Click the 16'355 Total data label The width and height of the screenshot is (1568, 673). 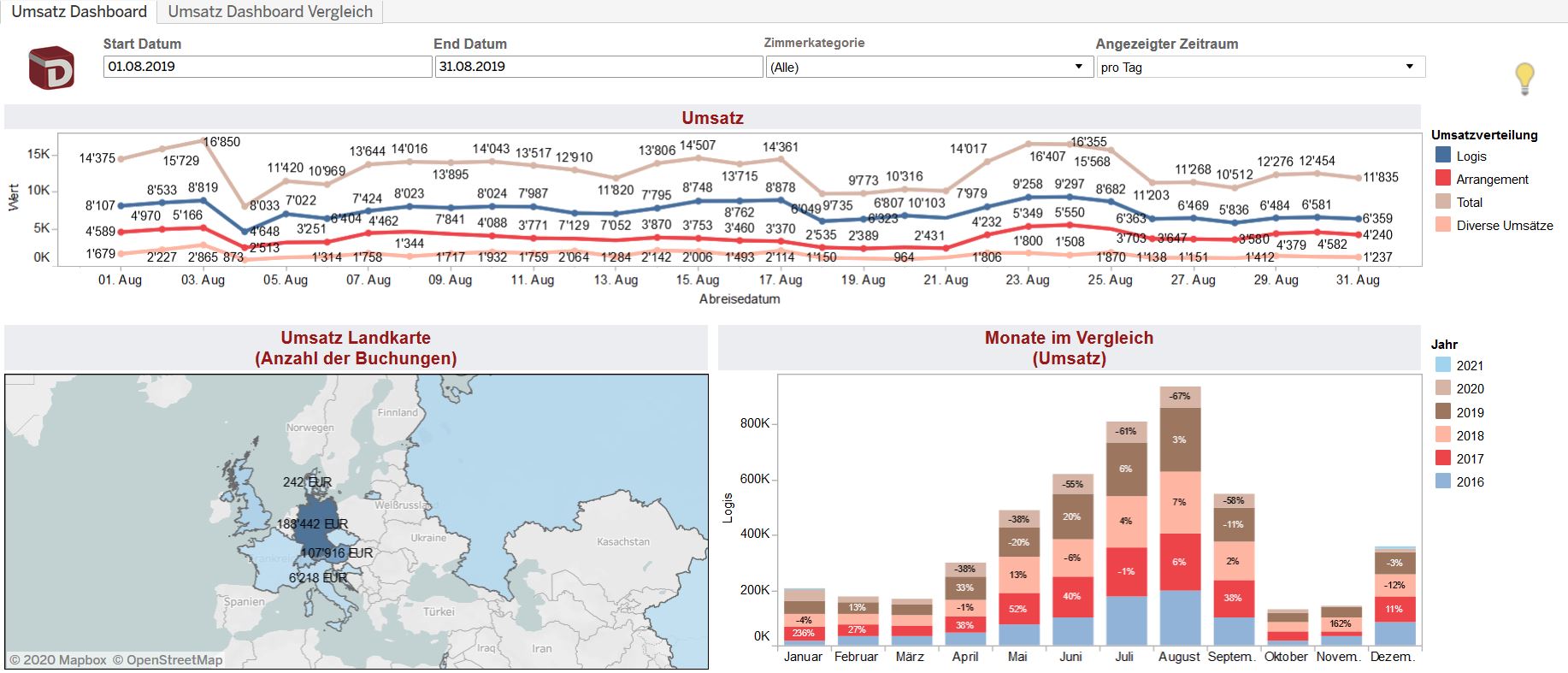pyautogui.click(x=1088, y=142)
